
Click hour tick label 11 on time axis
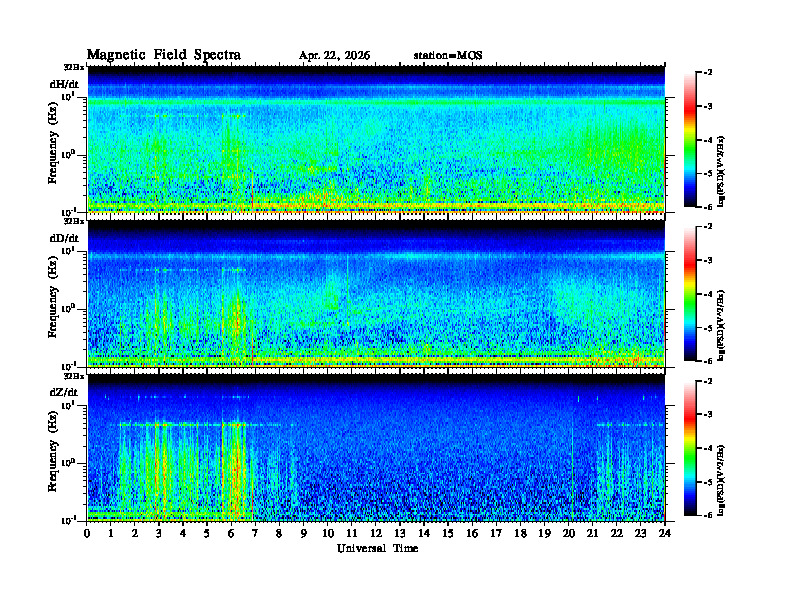pos(352,533)
